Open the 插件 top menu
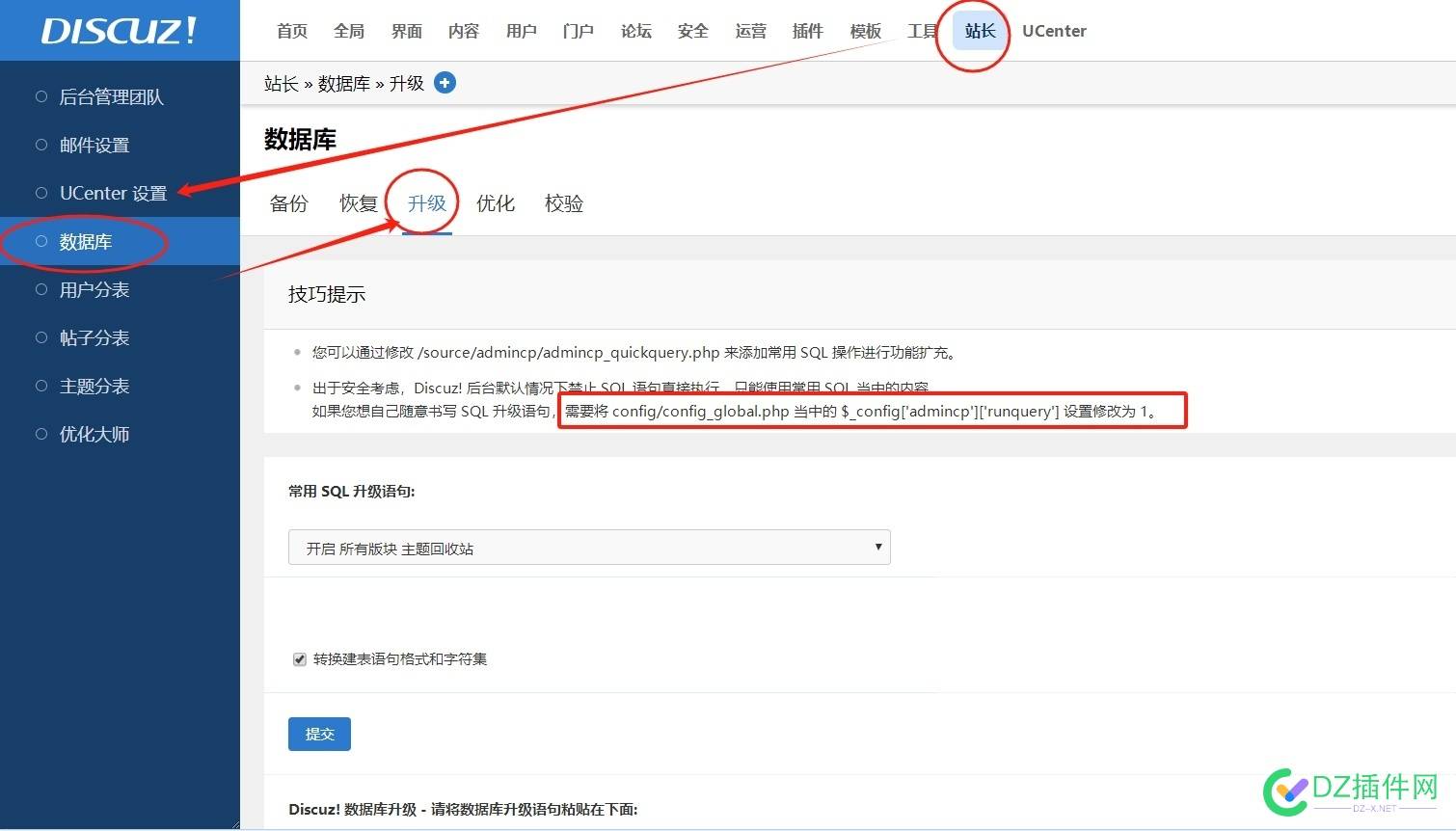The width and height of the screenshot is (1456, 831). 808,31
